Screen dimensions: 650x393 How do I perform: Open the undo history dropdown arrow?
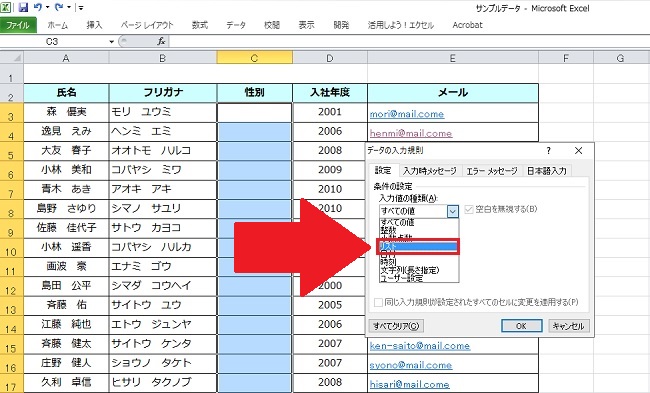tap(47, 7)
